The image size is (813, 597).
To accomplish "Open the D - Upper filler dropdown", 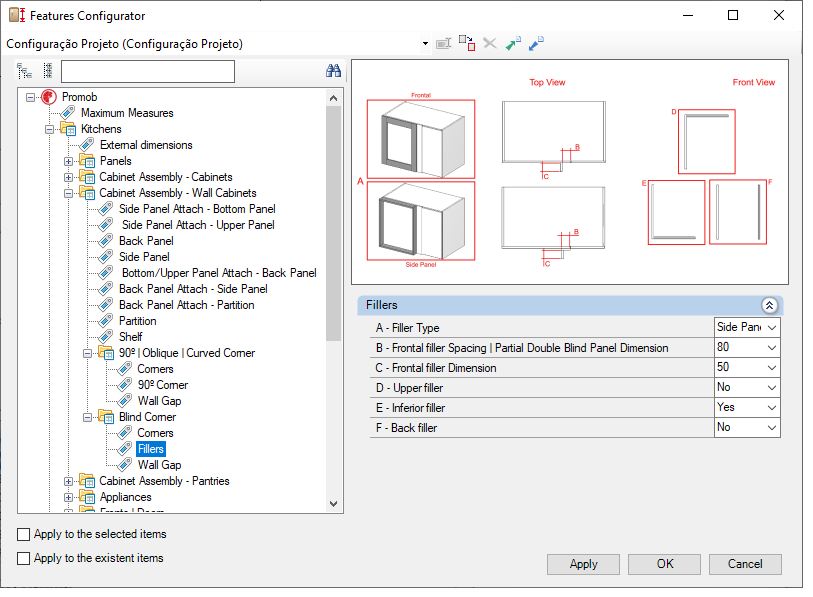I will click(772, 387).
